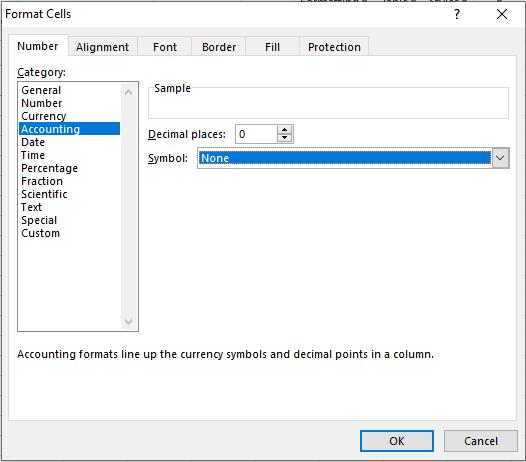Image resolution: width=526 pixels, height=462 pixels.
Task: Click the category list scroll down arrow
Action: pos(128,321)
